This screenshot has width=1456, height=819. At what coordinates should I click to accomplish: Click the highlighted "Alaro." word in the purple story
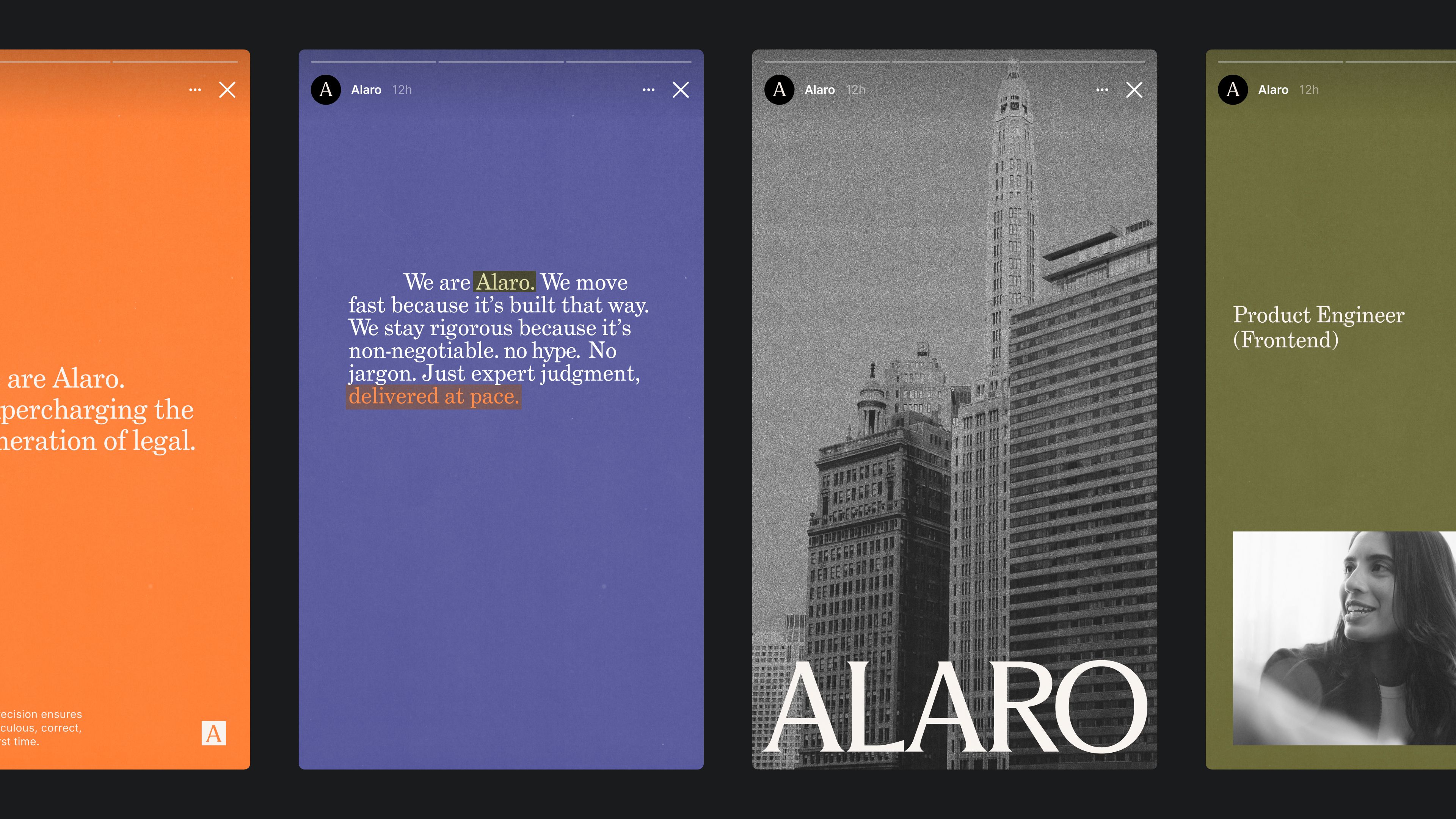tap(505, 282)
